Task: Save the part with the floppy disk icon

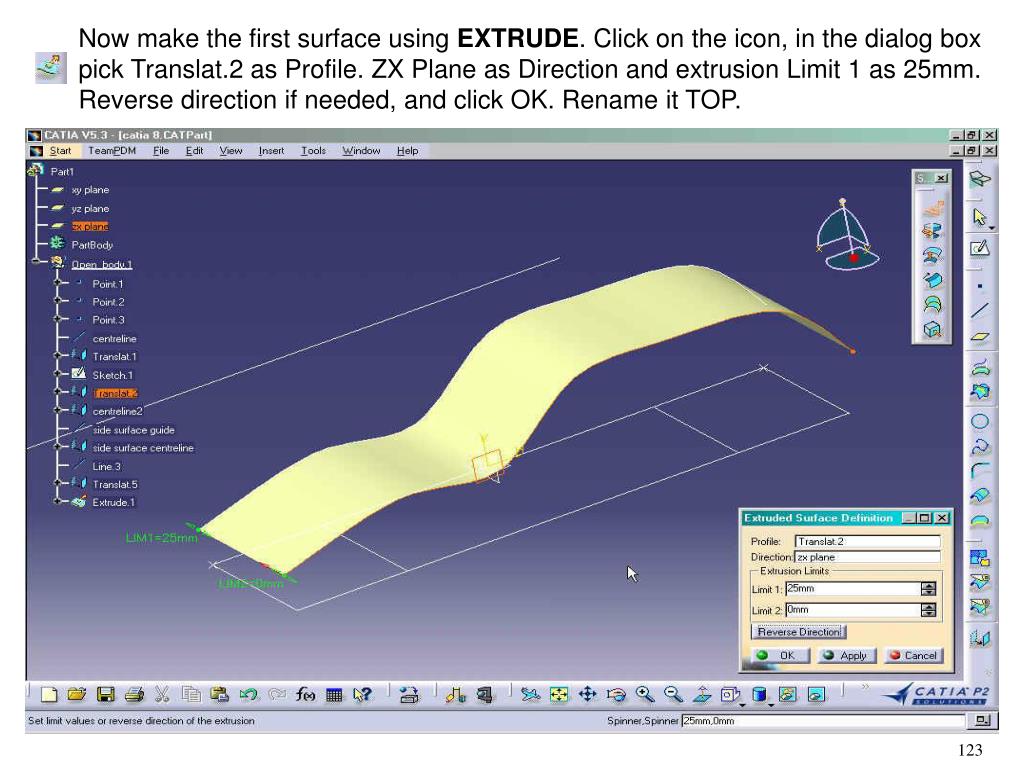Action: click(x=105, y=695)
